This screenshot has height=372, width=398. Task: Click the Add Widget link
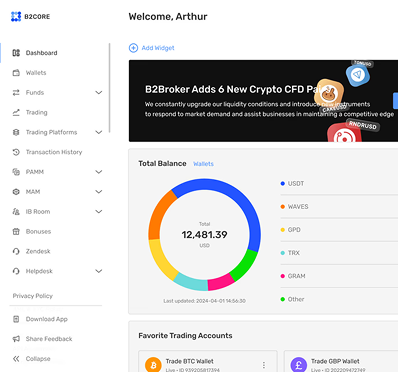[x=158, y=48]
